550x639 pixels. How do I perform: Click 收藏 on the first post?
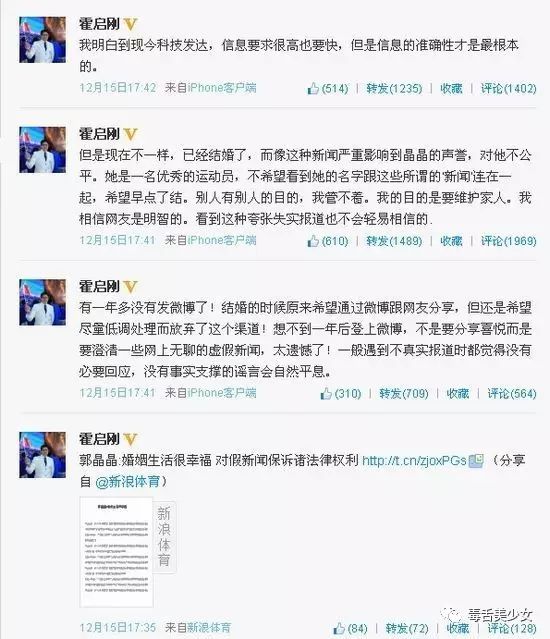point(451,88)
